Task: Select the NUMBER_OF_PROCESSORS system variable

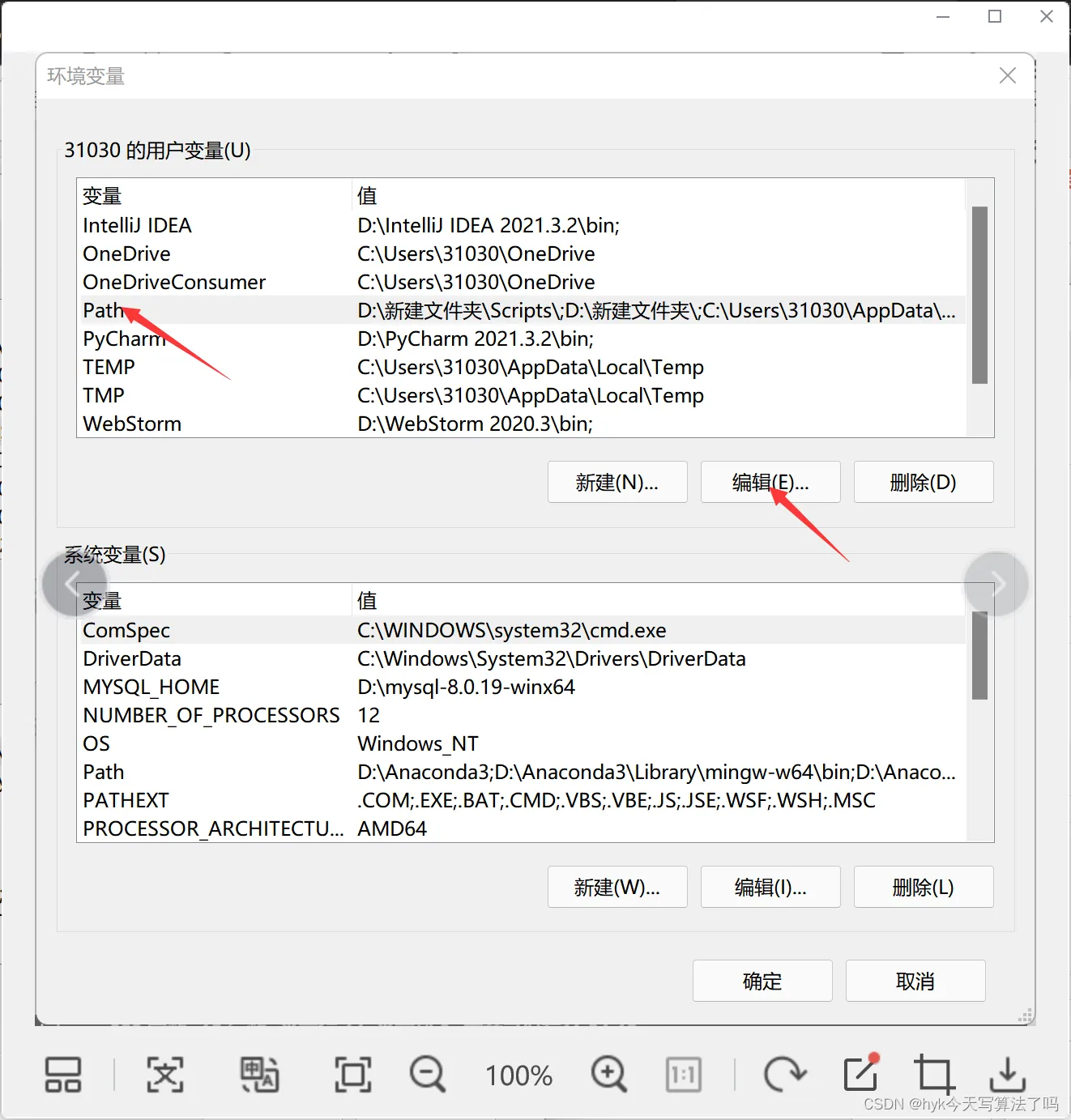Action: click(x=521, y=715)
